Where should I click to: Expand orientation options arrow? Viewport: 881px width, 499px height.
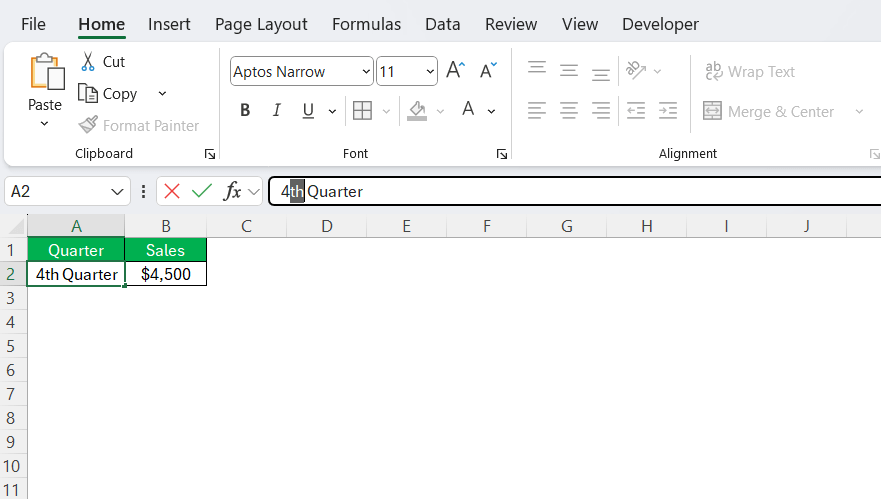(x=657, y=71)
